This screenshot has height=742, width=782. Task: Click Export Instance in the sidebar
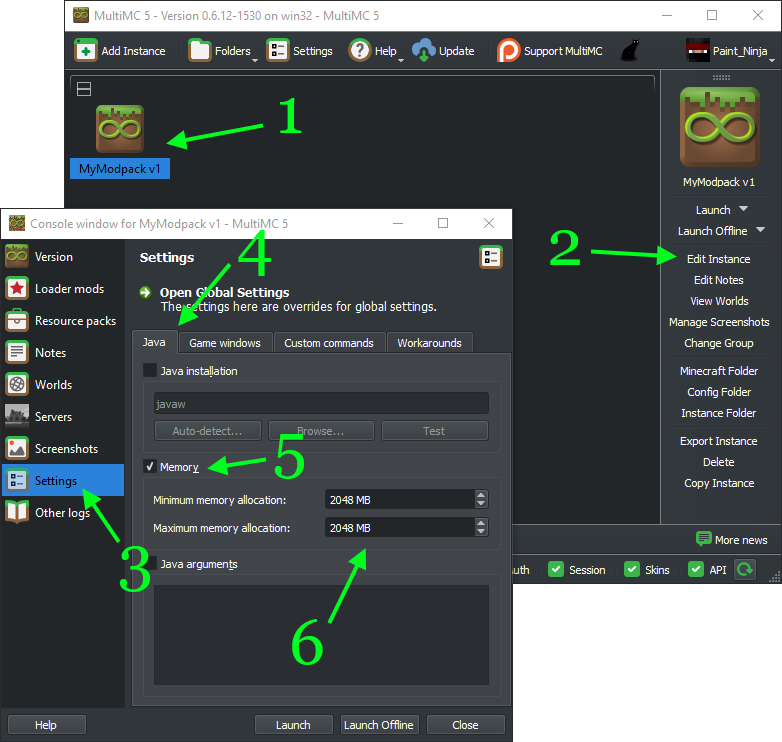(x=719, y=441)
